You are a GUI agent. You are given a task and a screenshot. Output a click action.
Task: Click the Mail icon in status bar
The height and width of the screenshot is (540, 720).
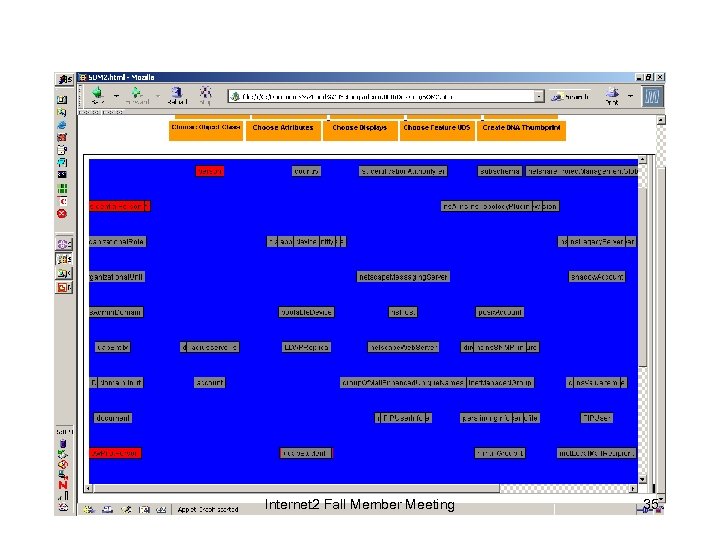(107, 509)
